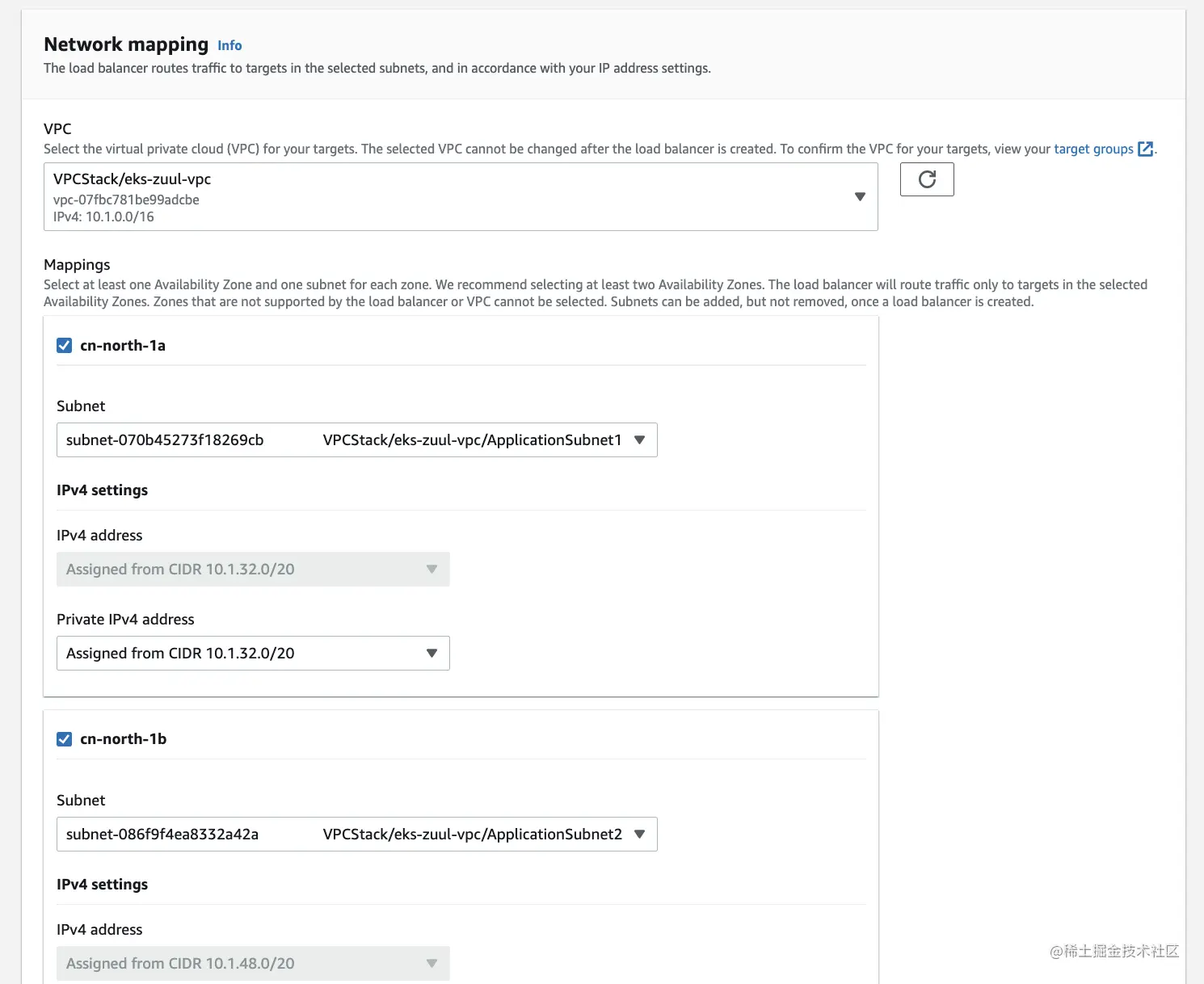Open the ApplicationSubnet1 subnet dropdown

tap(356, 440)
